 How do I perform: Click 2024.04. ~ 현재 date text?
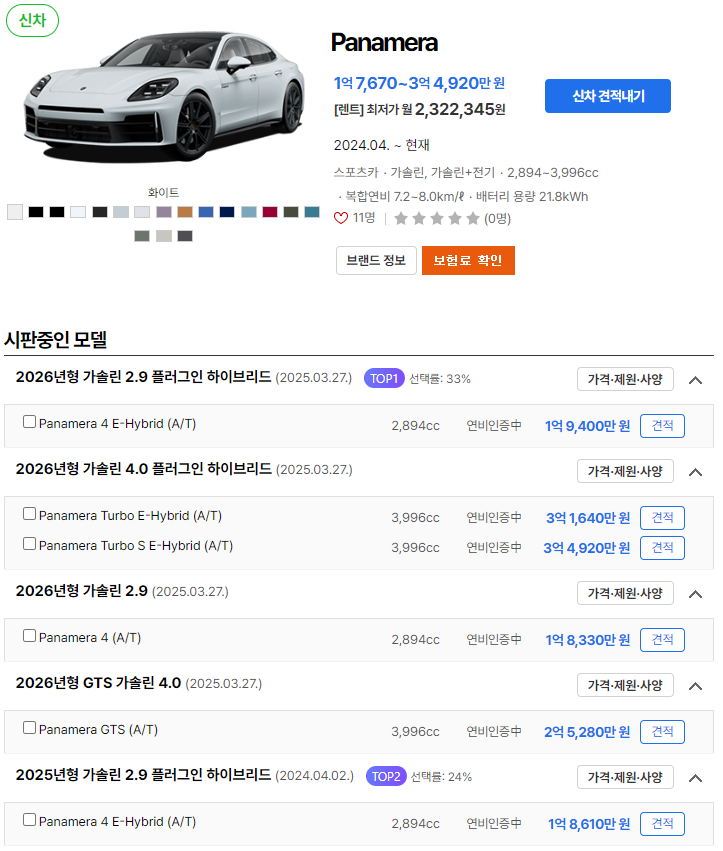click(382, 145)
